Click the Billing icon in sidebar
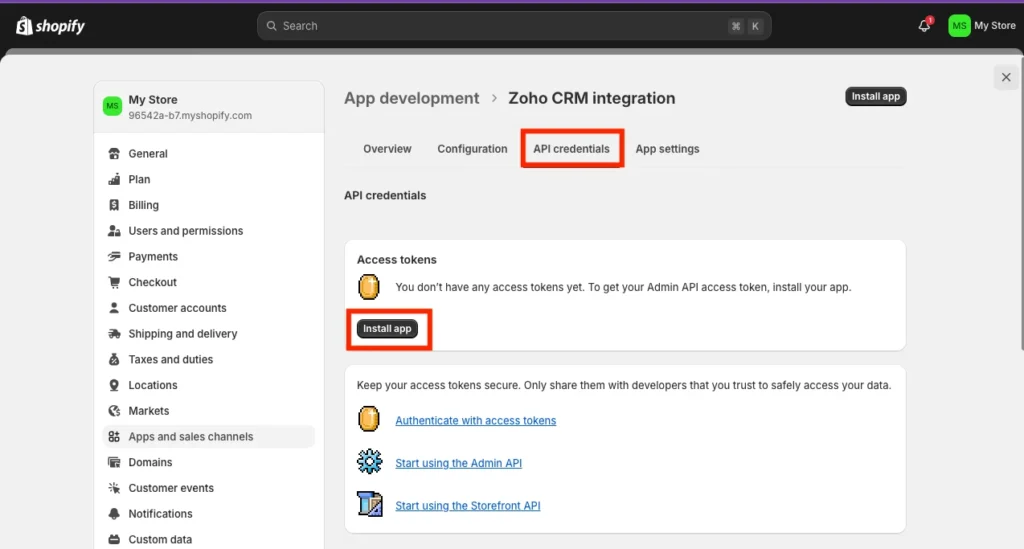The height and width of the screenshot is (549, 1024). click(x=114, y=205)
